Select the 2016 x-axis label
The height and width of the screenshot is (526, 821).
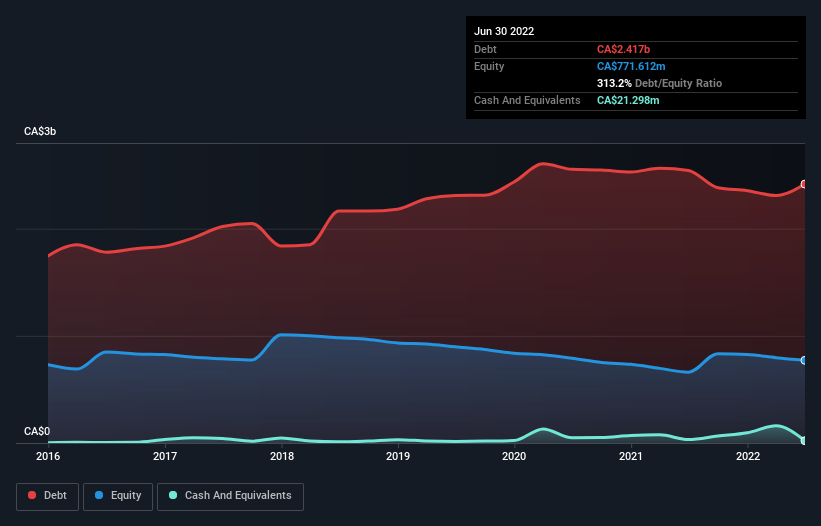pos(48,456)
